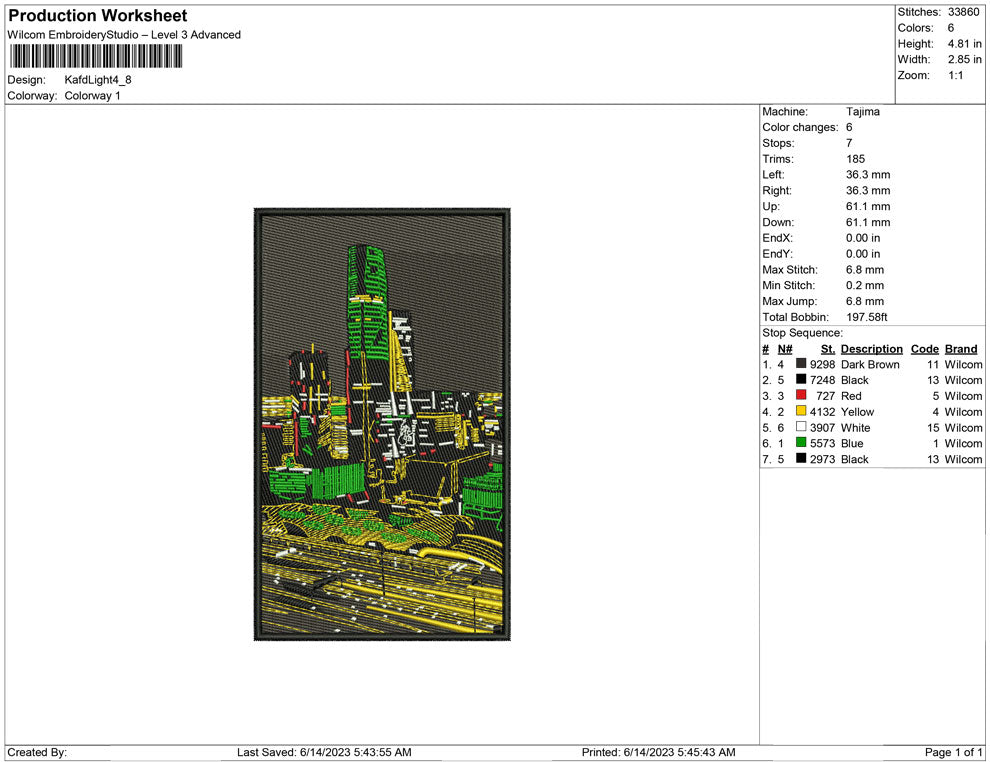Click the stitch count '7248'

click(x=822, y=379)
